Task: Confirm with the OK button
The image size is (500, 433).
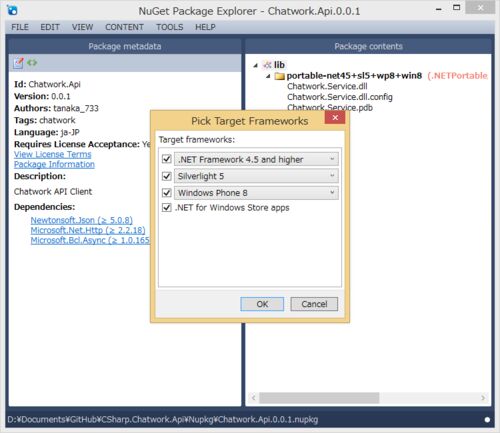Action: [262, 304]
